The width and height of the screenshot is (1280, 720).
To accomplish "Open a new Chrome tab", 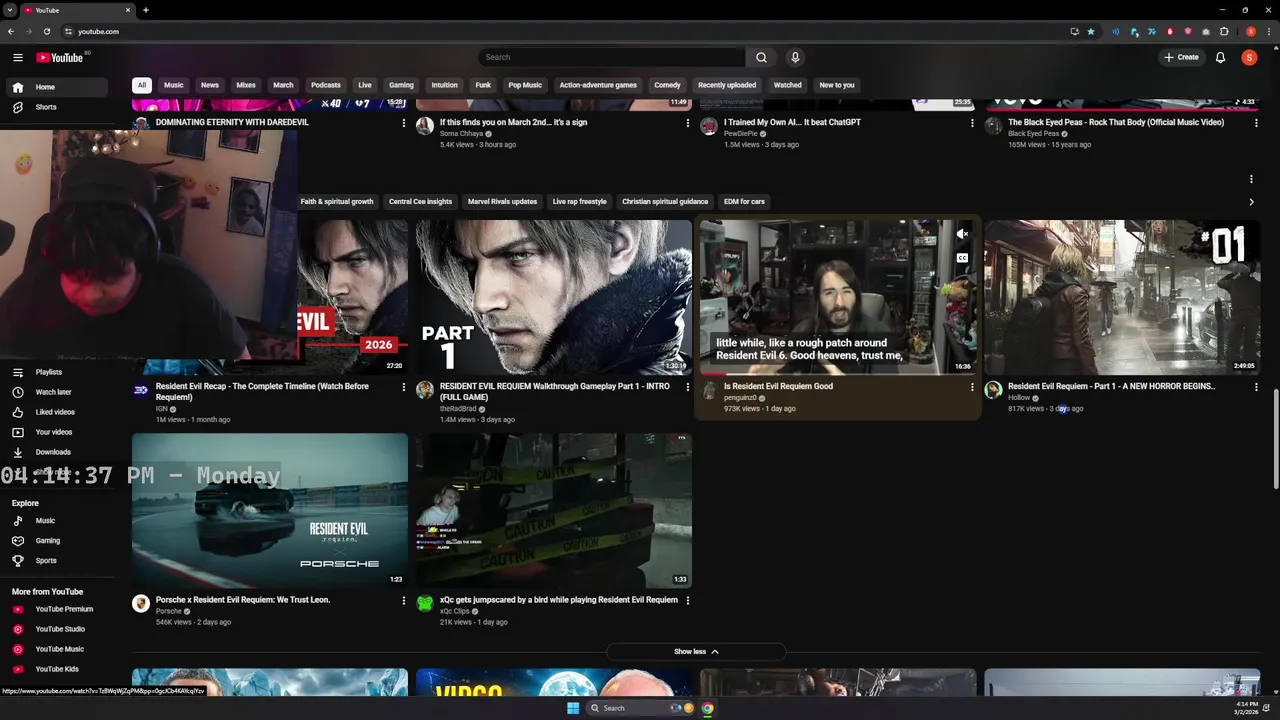I will 146,10.
